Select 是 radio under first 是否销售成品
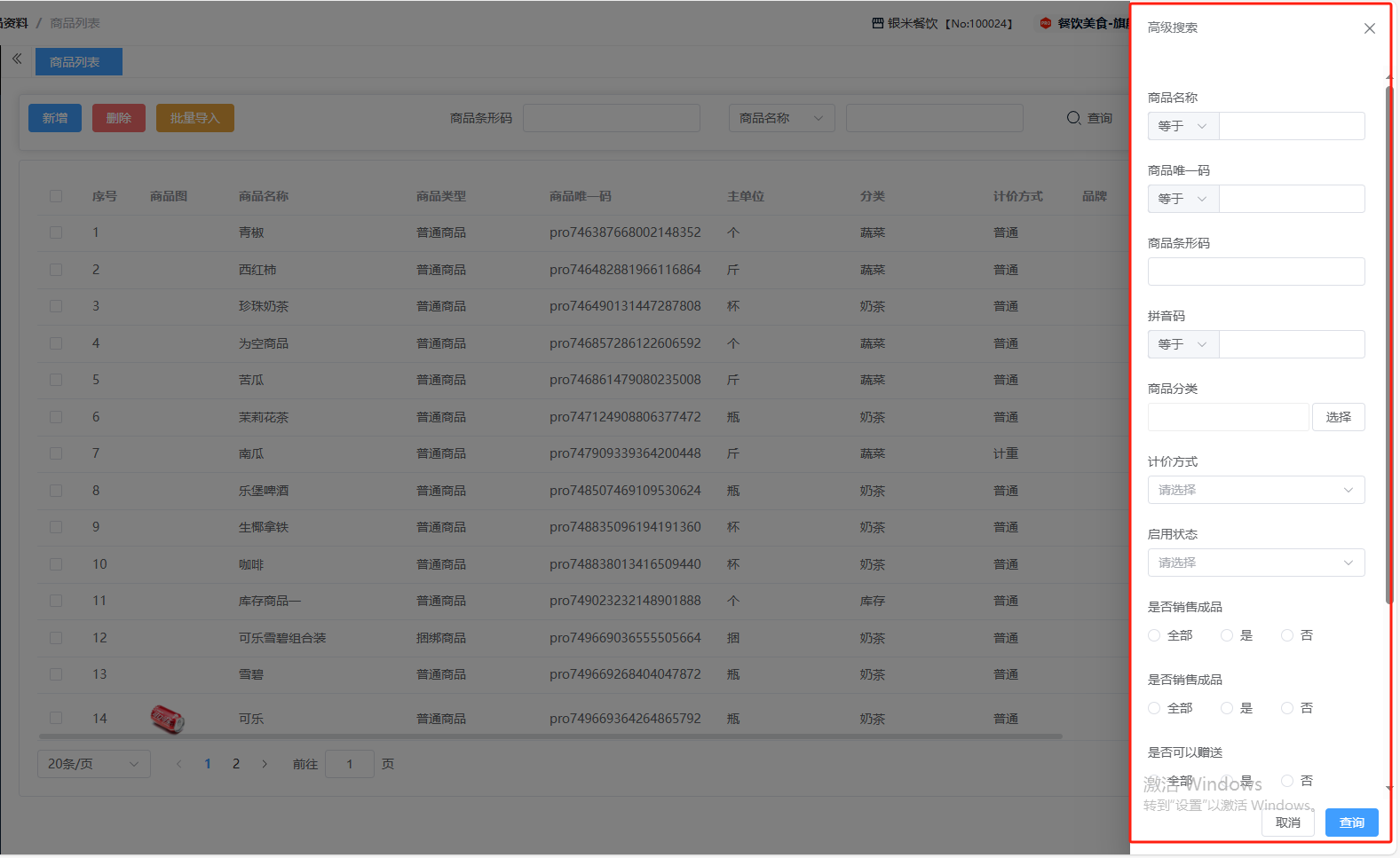The height and width of the screenshot is (858, 1400). [1227, 635]
